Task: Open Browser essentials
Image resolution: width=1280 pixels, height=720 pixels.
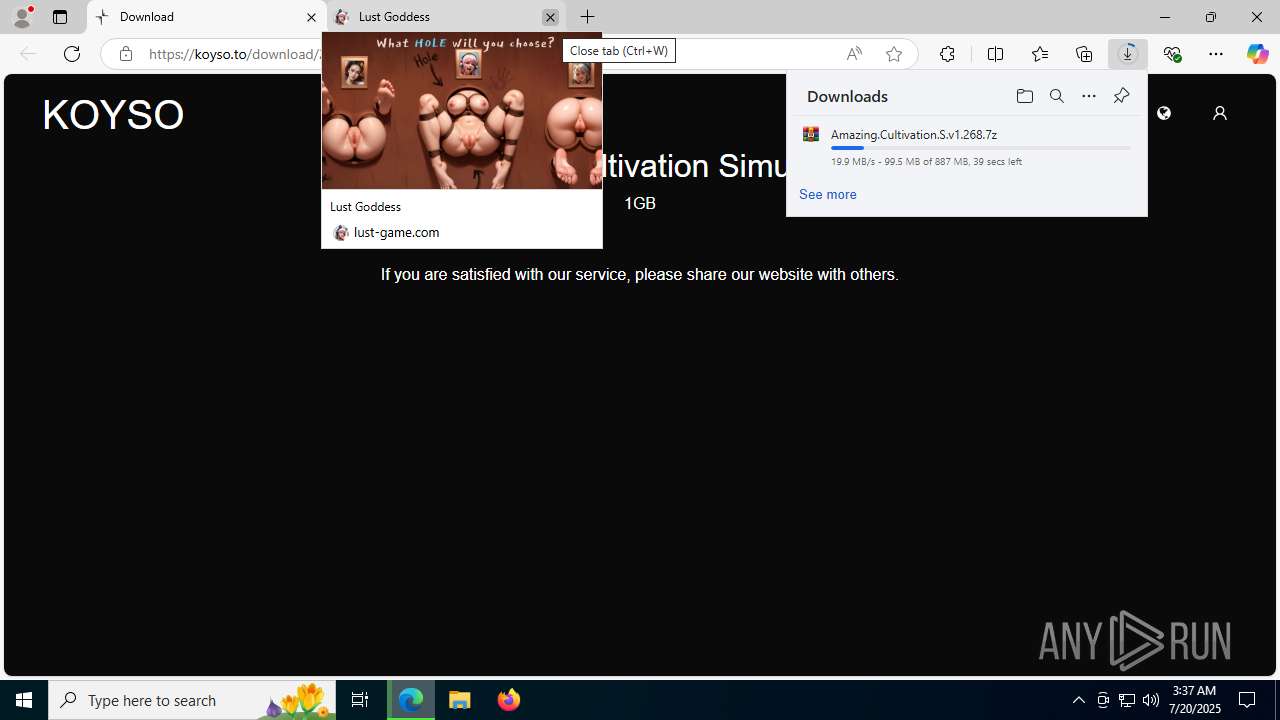Action: [1172, 54]
